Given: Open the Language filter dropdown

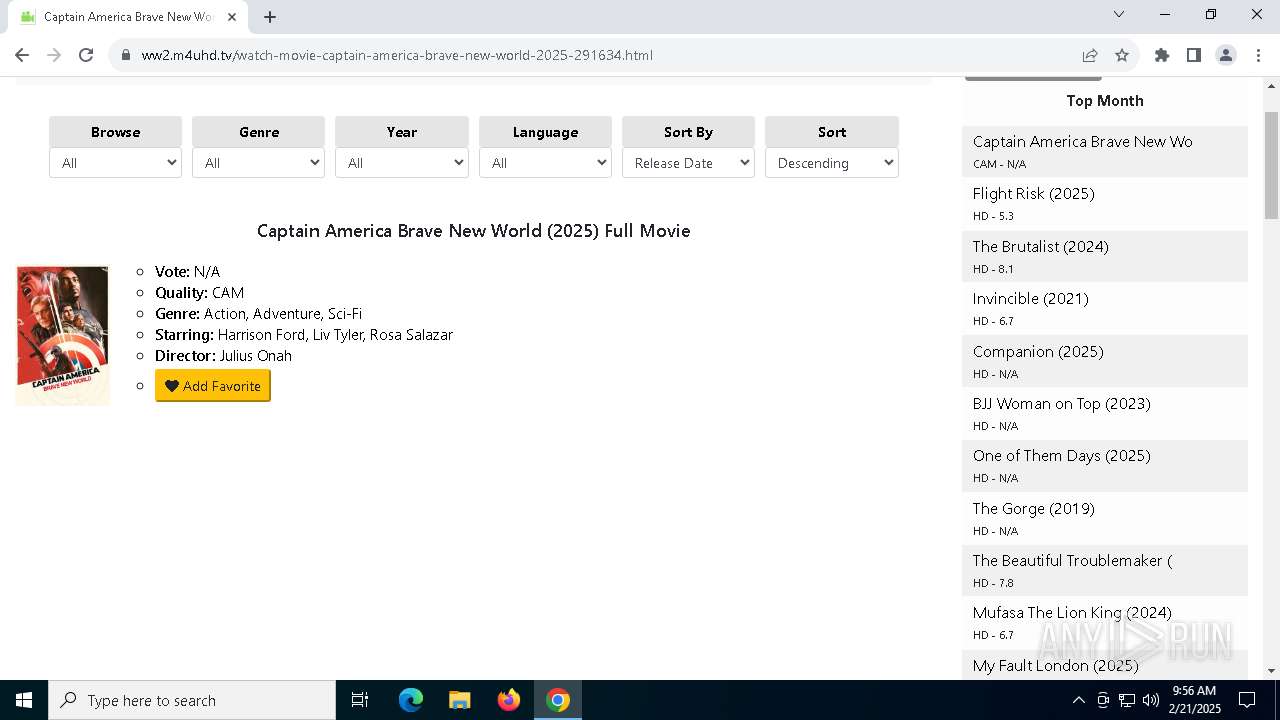Looking at the screenshot, I should (545, 163).
